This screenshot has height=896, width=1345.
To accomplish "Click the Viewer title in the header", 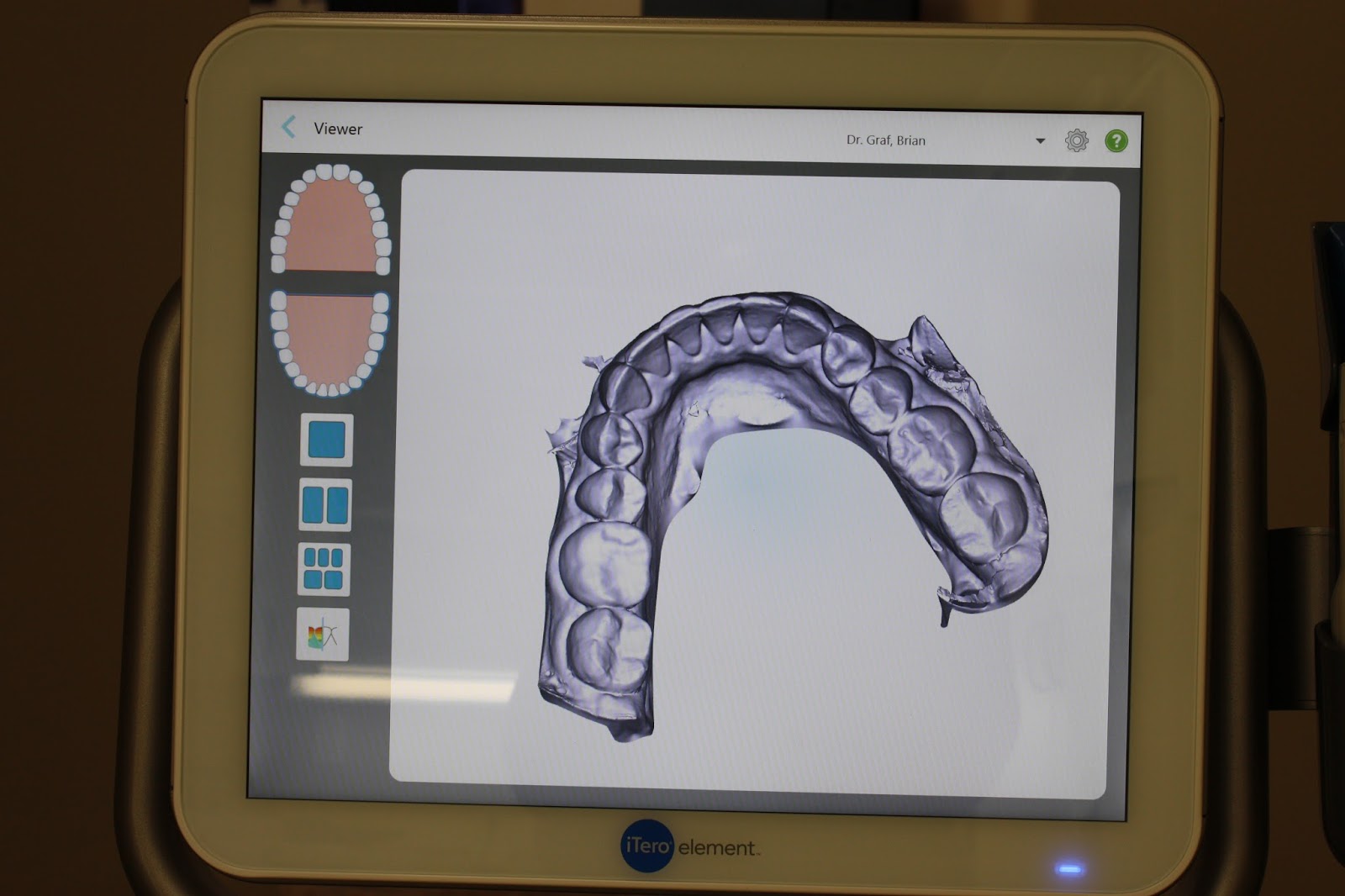I will pos(337,129).
